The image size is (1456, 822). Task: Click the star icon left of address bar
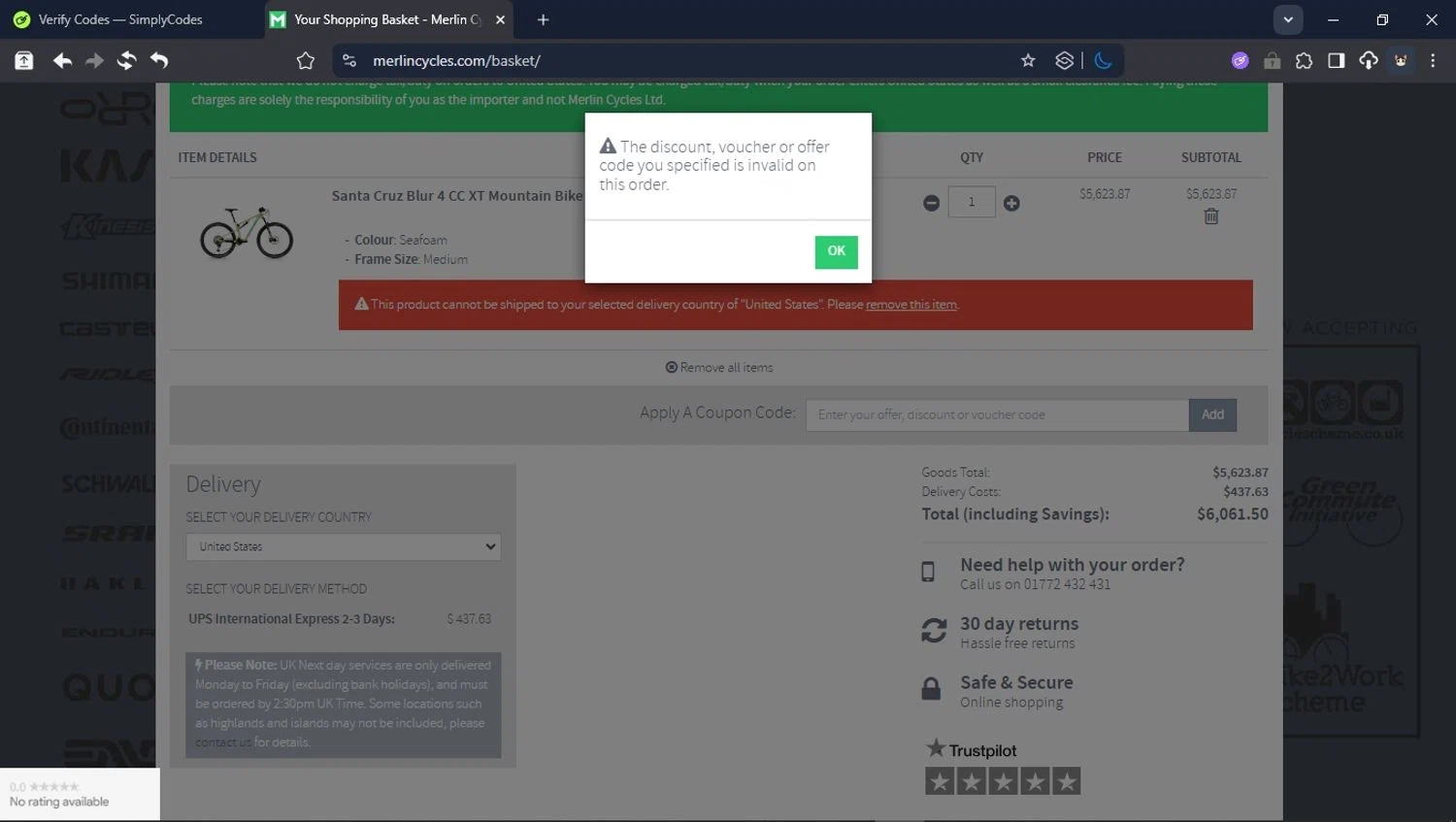click(x=306, y=61)
